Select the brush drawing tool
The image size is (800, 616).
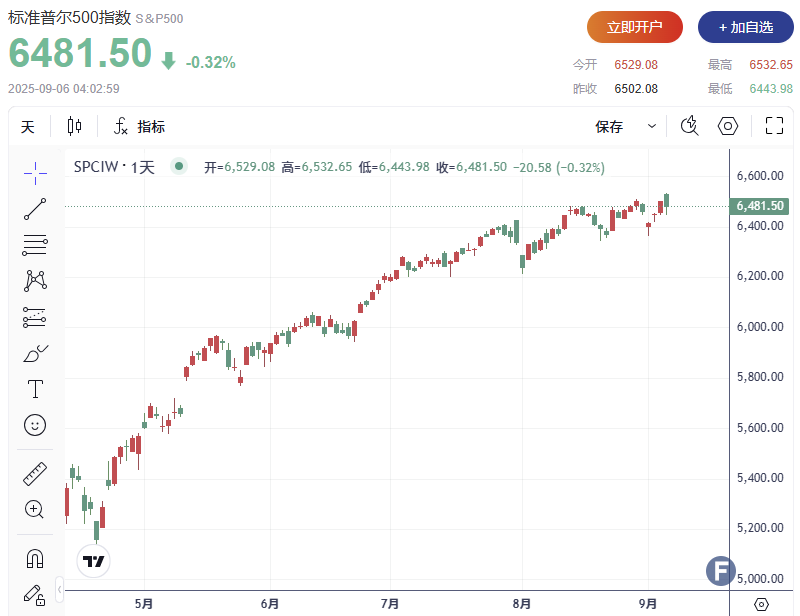pos(35,353)
